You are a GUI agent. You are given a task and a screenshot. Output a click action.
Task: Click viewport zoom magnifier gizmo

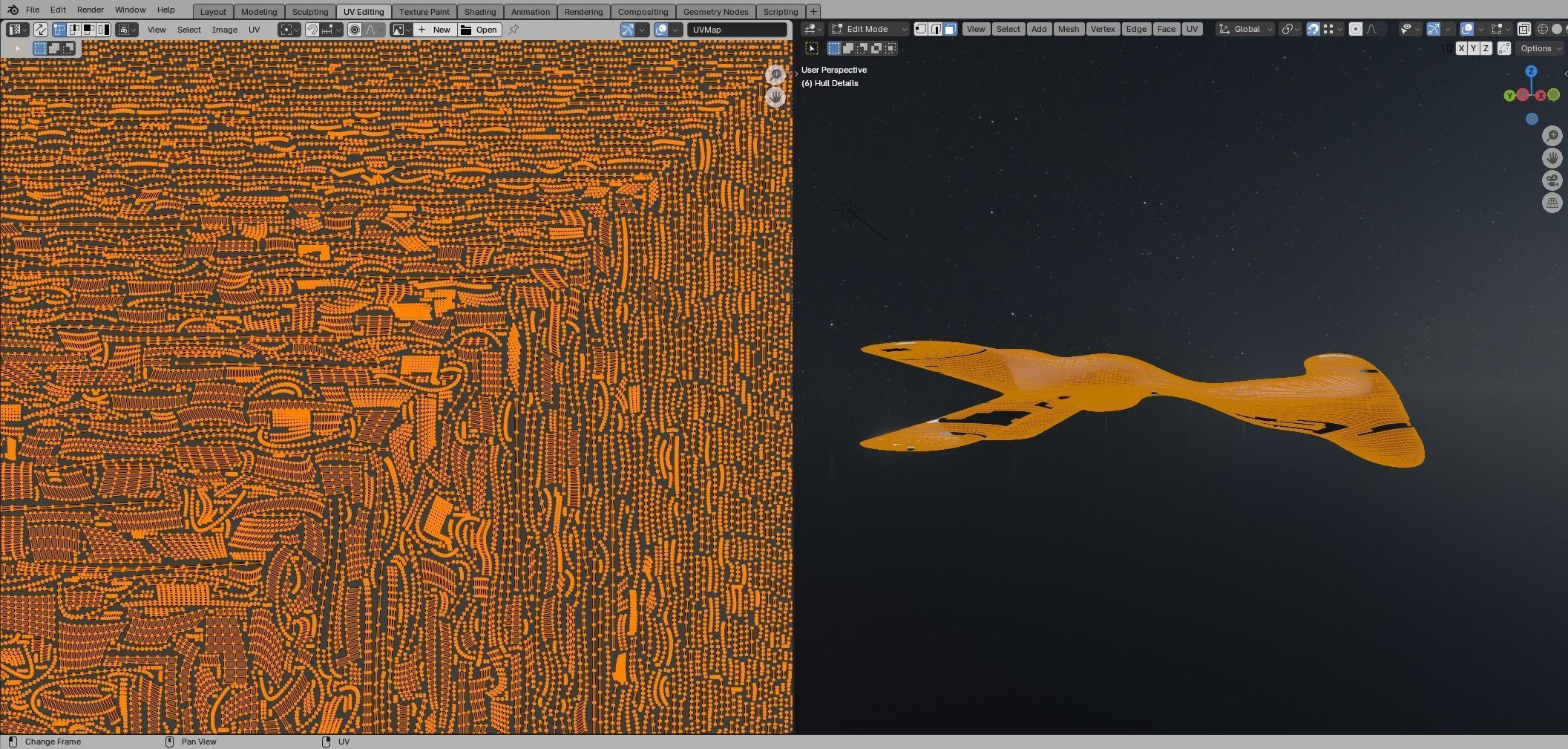point(1552,136)
